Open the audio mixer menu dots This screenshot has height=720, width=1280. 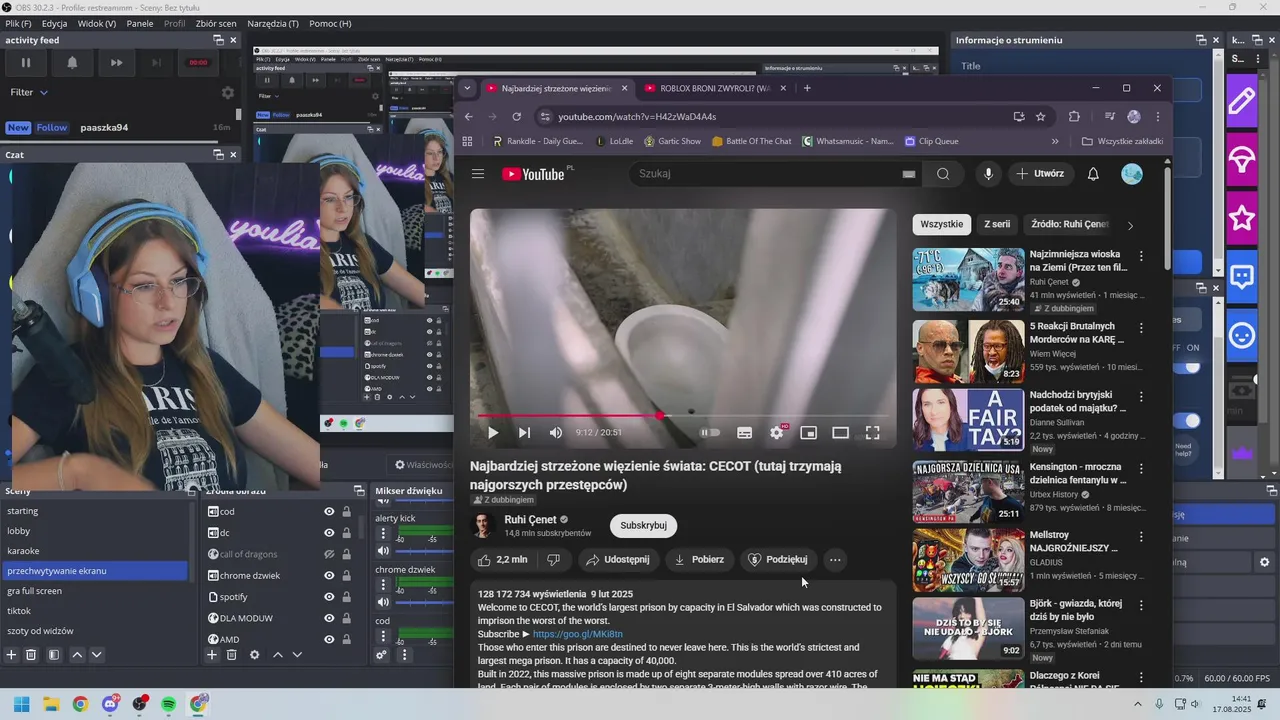pyautogui.click(x=404, y=656)
